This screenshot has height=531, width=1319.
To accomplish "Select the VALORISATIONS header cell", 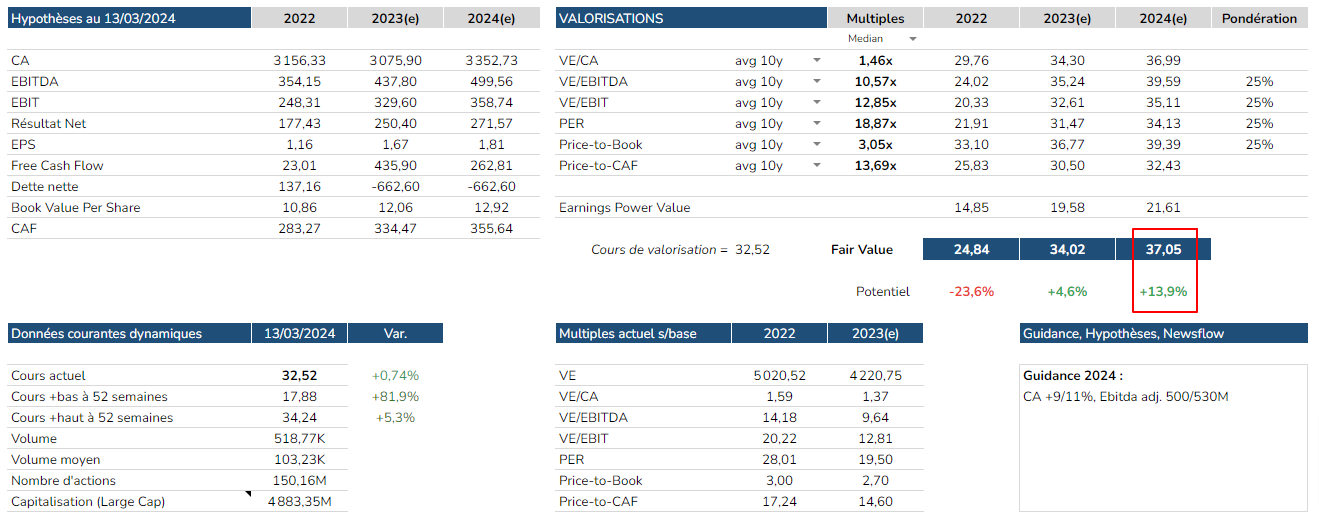I will [x=690, y=18].
